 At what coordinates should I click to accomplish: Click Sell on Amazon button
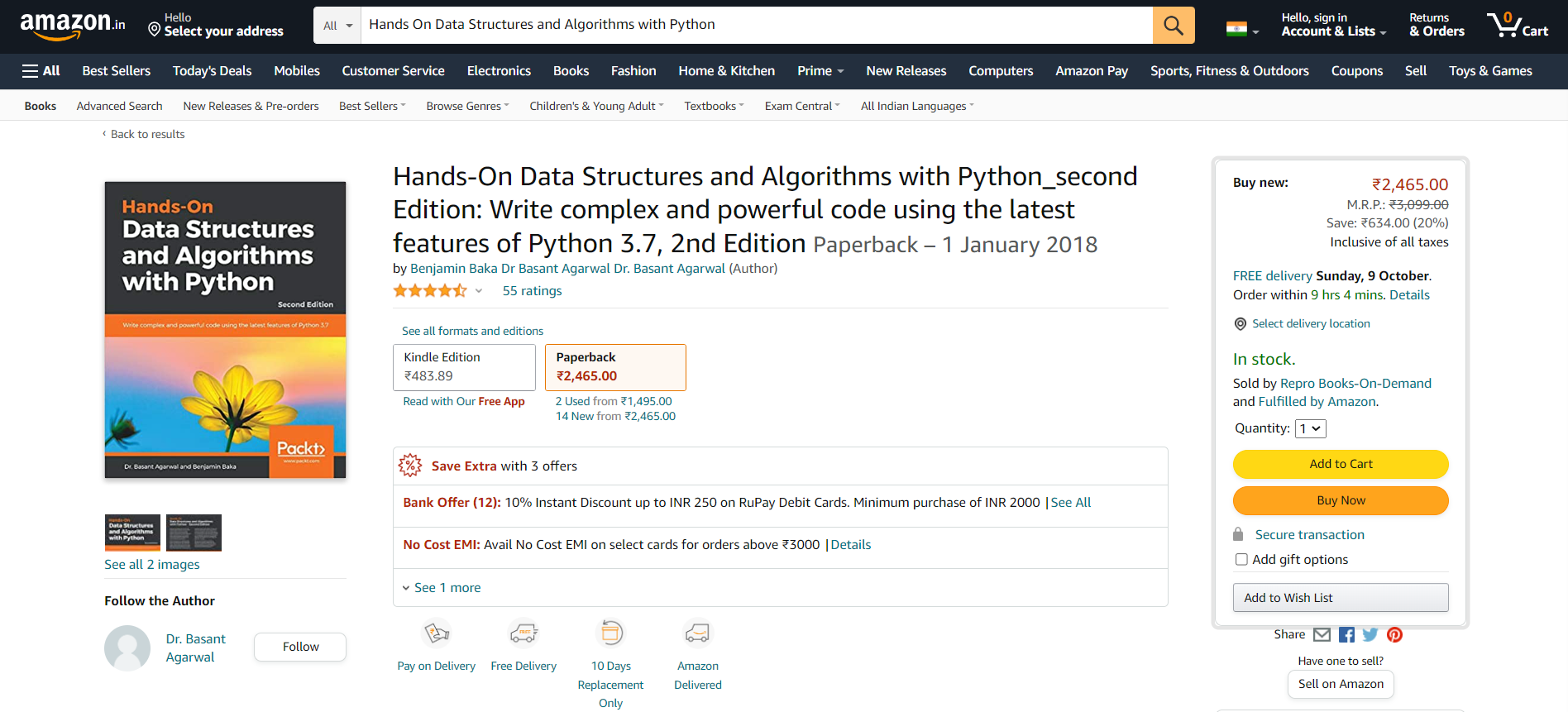pyautogui.click(x=1341, y=684)
